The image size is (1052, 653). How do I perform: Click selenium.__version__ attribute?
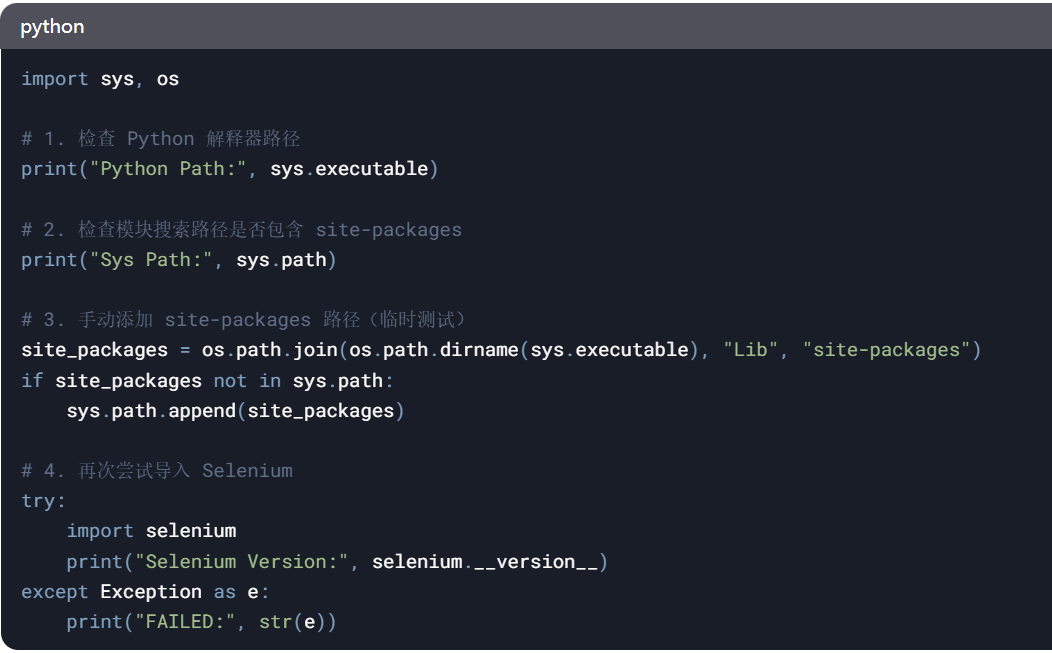click(484, 562)
